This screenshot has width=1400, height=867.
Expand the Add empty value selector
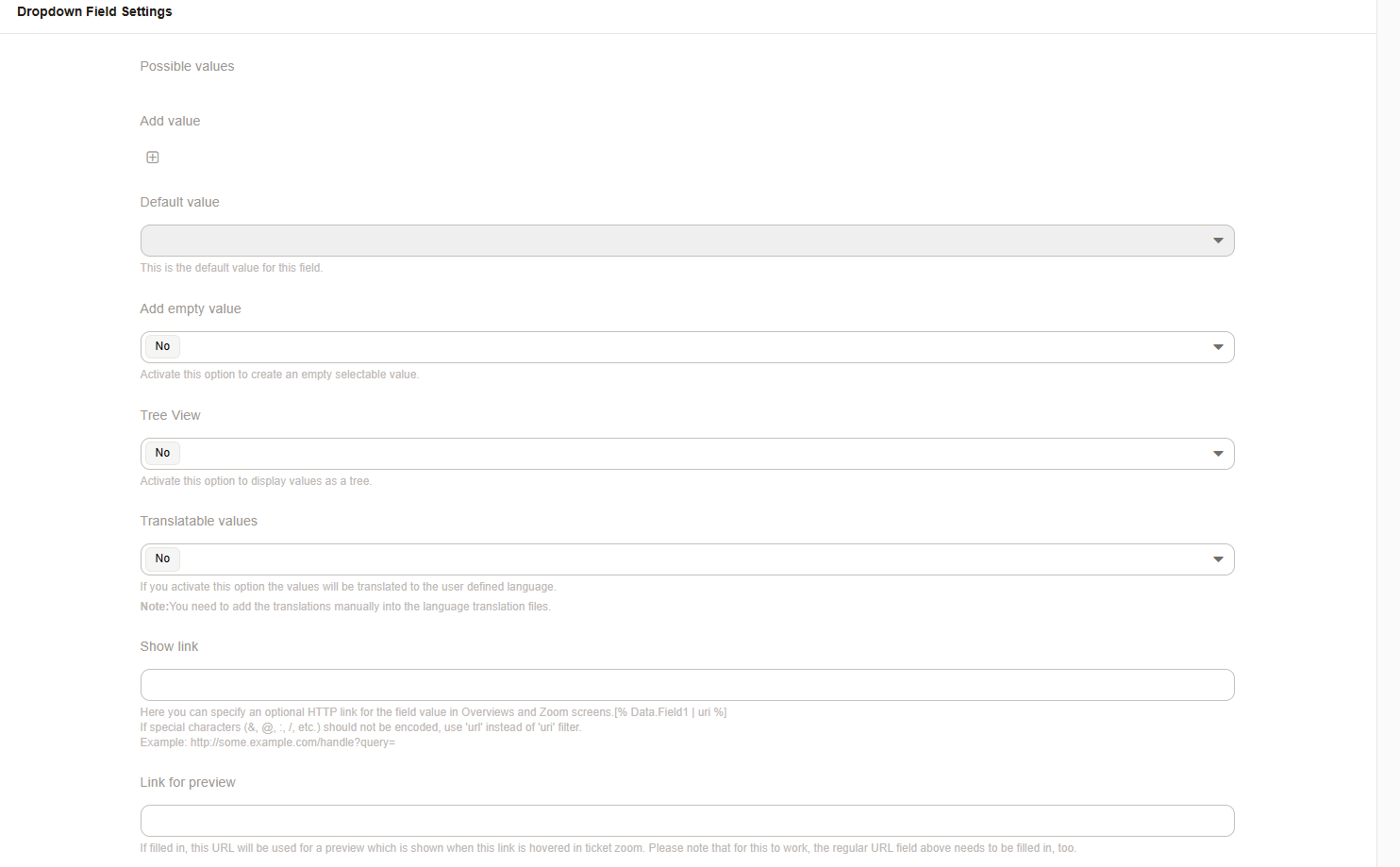687,347
